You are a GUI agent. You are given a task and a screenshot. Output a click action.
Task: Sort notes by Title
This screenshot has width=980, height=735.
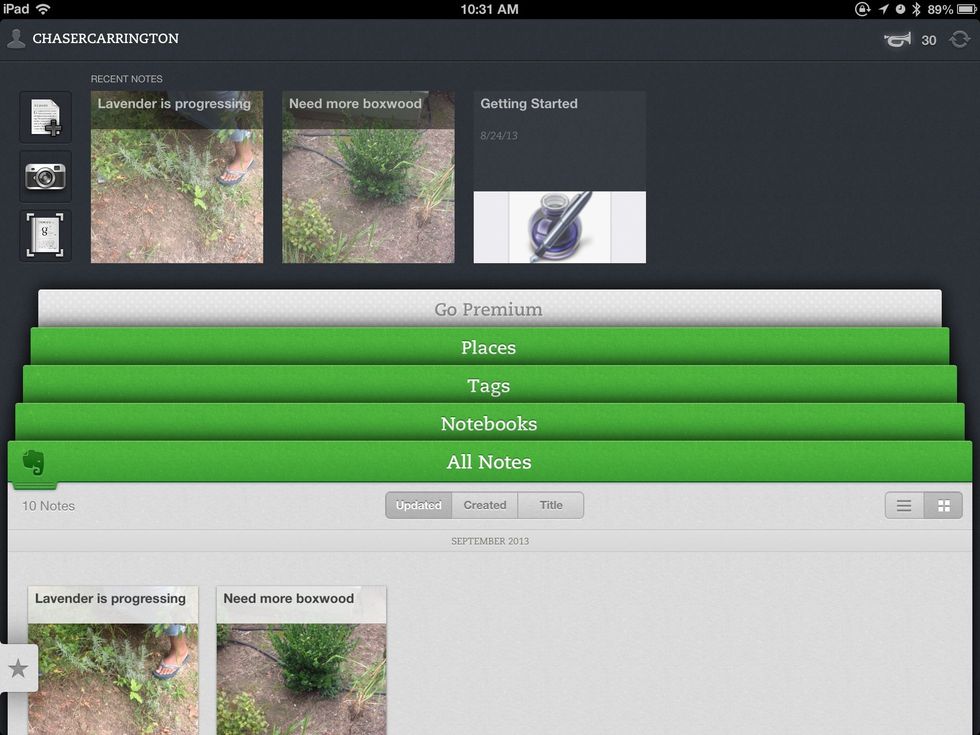550,505
